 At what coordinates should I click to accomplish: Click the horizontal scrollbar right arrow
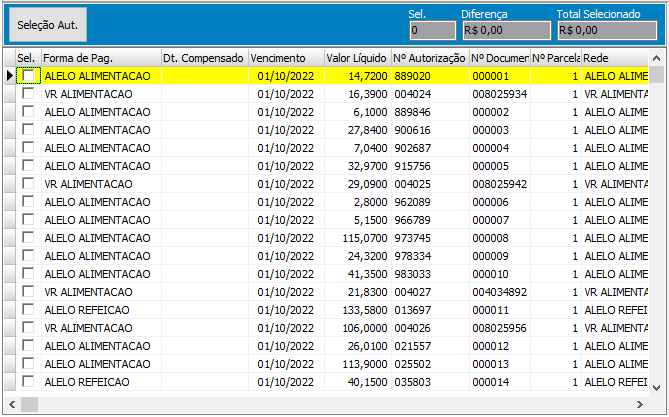pos(640,404)
